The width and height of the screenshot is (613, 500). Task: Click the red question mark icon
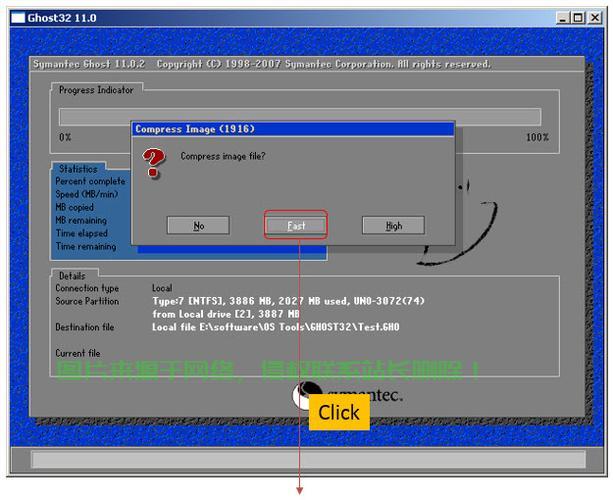153,163
